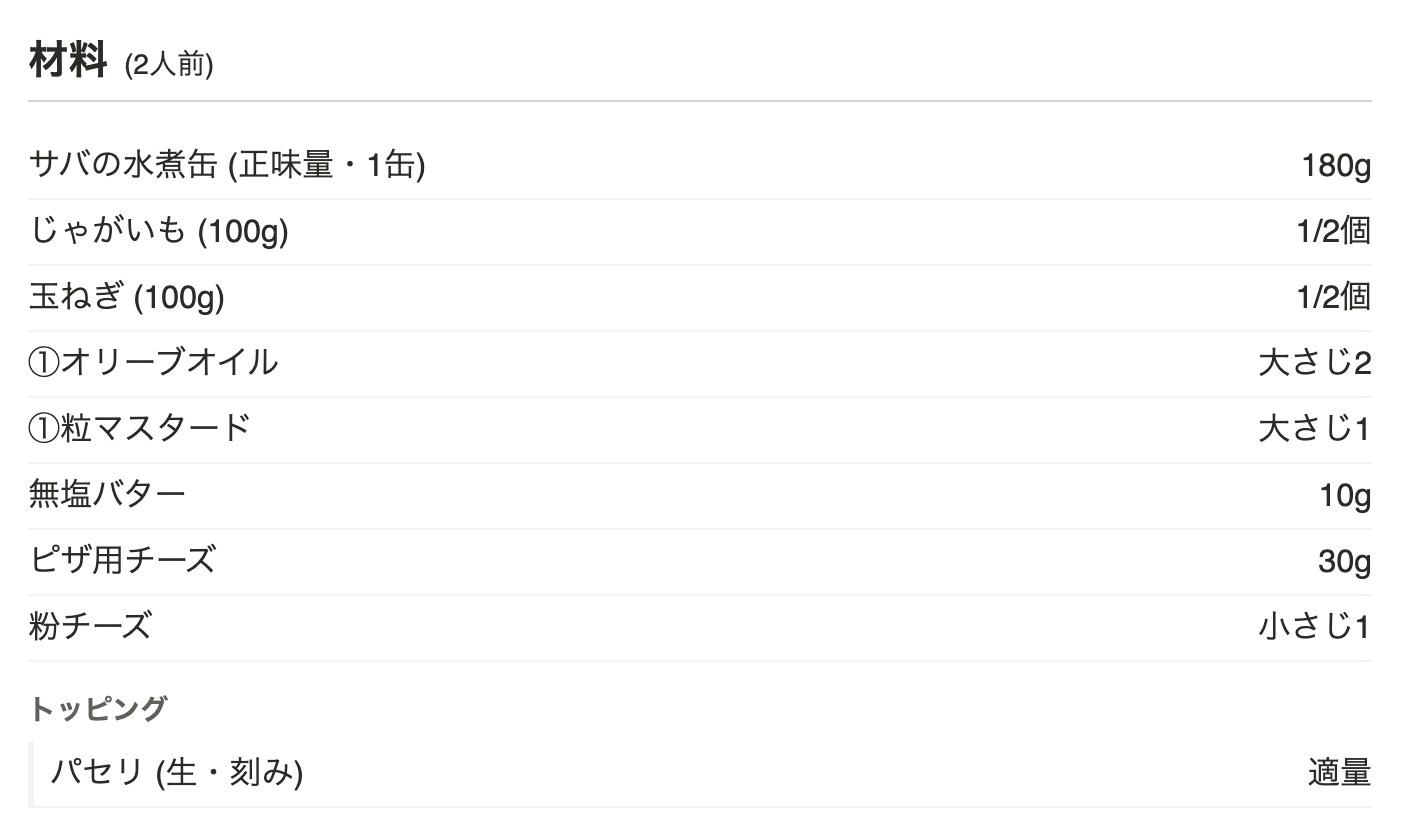Viewport: 1404px width, 832px height.
Task: Click the 粉チーズ ingredient
Action: tap(90, 626)
